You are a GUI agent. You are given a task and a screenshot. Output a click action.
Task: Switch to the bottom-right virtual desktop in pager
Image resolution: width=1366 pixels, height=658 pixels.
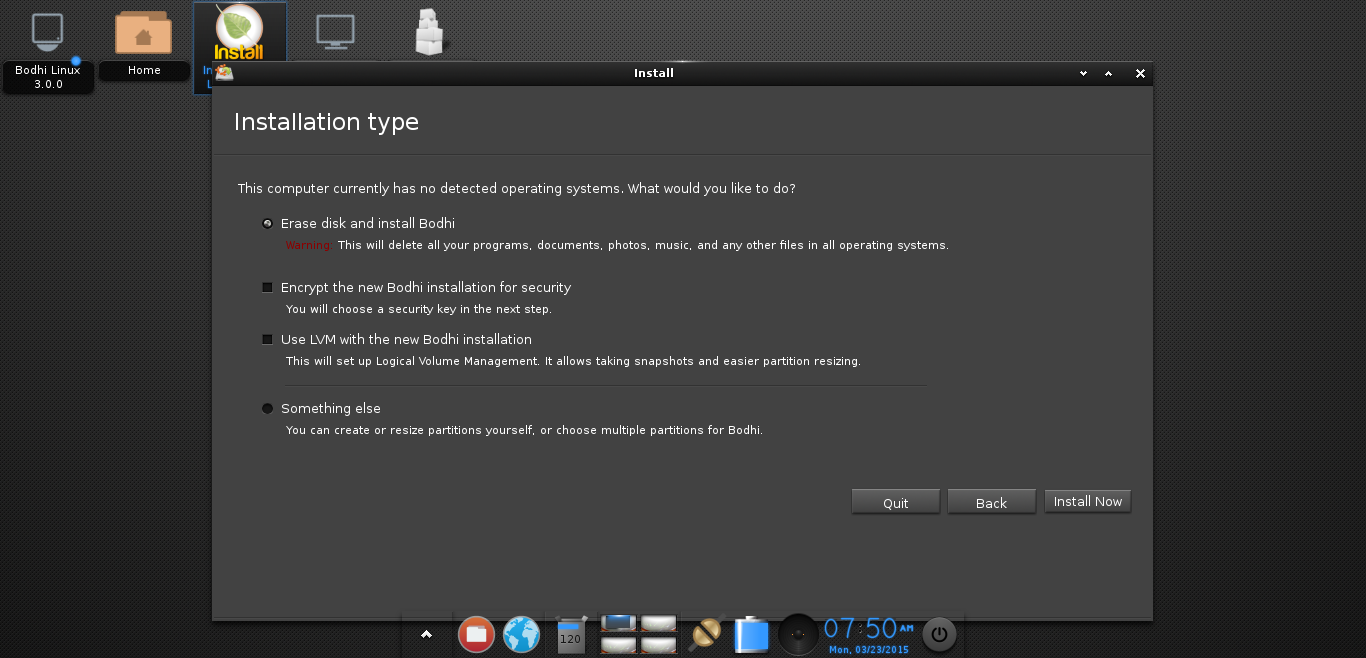(x=659, y=645)
